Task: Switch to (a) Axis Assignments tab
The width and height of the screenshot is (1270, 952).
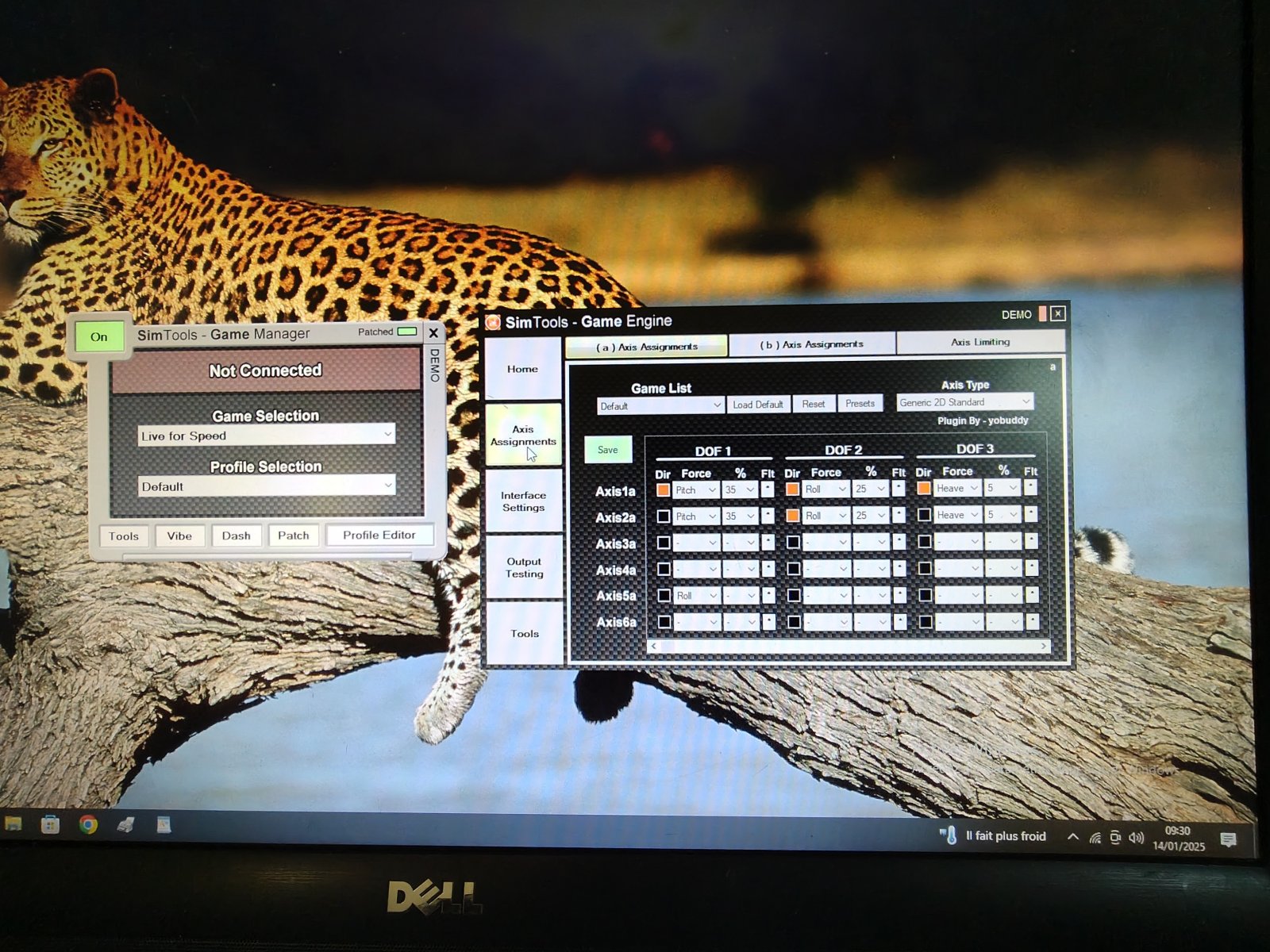Action: tap(646, 347)
